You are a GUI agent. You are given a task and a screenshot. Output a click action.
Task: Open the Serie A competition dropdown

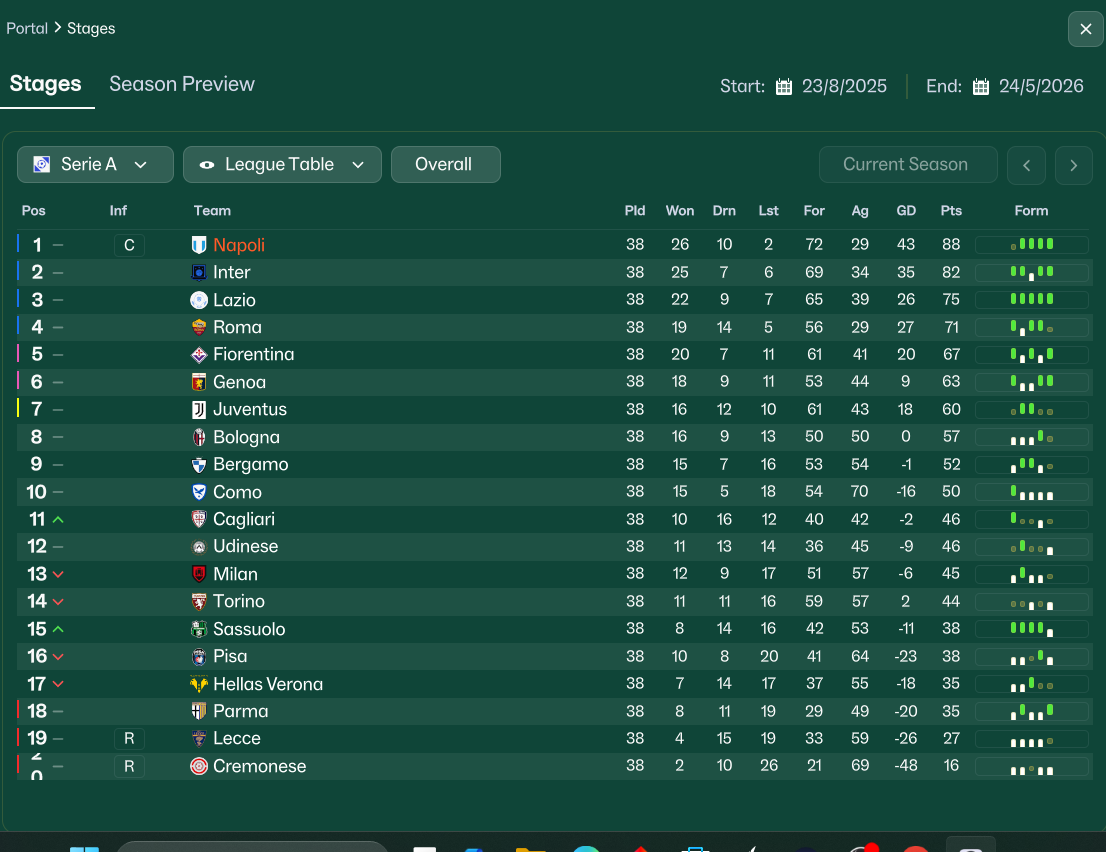pos(95,165)
